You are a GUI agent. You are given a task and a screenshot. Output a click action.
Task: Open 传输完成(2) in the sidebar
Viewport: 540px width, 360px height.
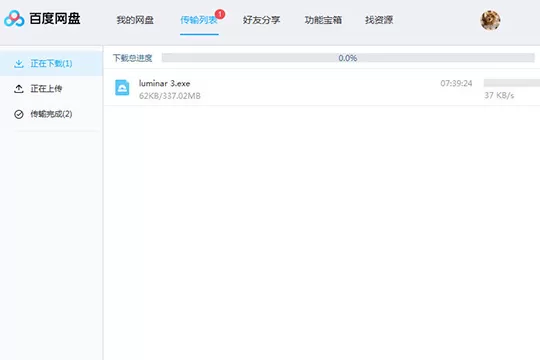click(51, 114)
